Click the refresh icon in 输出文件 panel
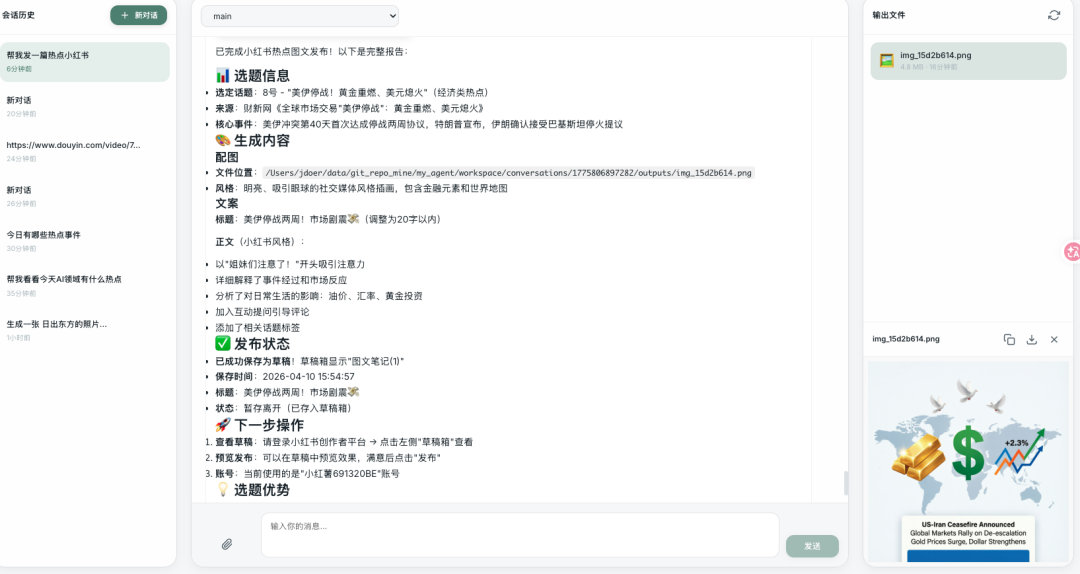This screenshot has width=1080, height=574. tap(1053, 15)
